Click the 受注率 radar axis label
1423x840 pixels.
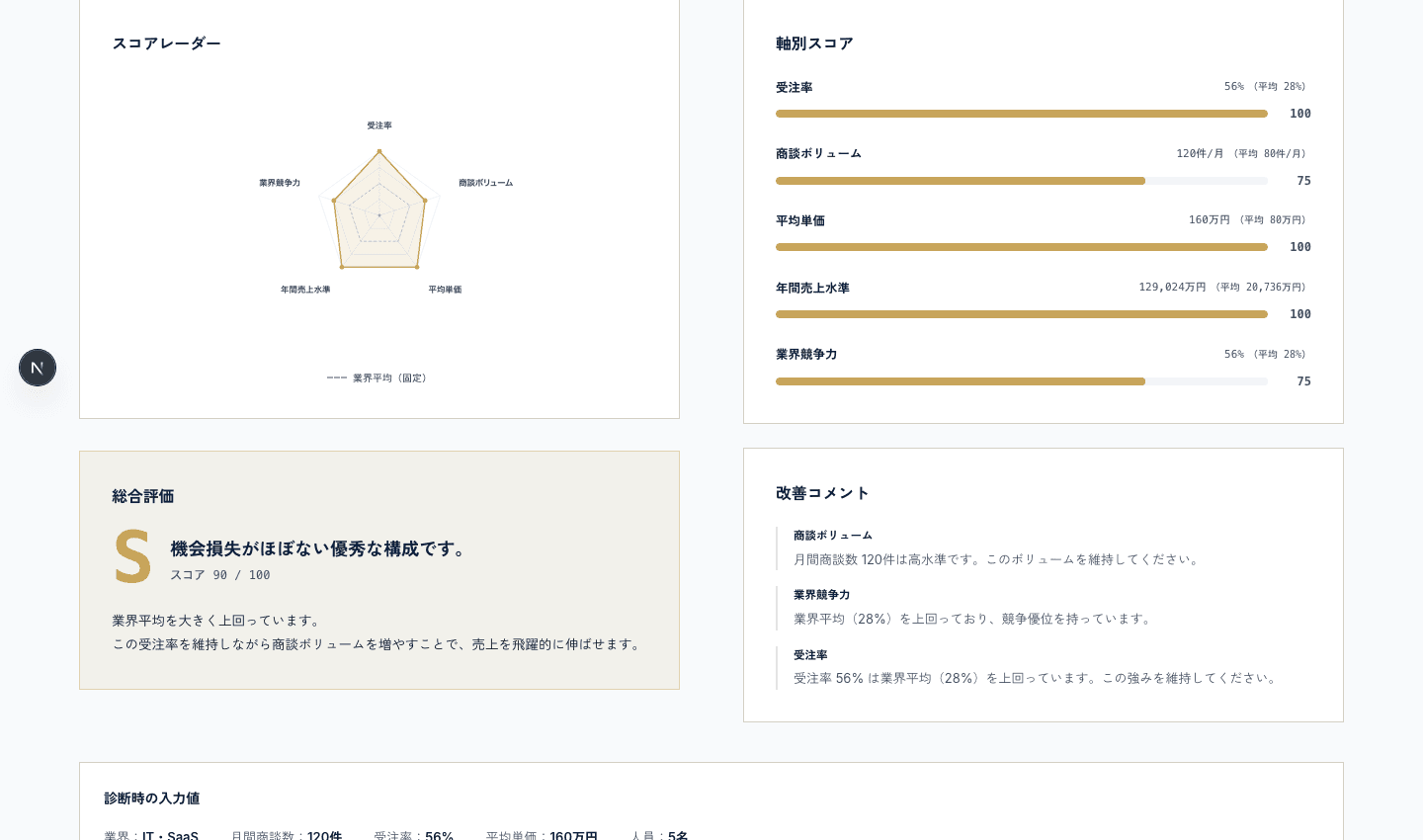point(379,126)
